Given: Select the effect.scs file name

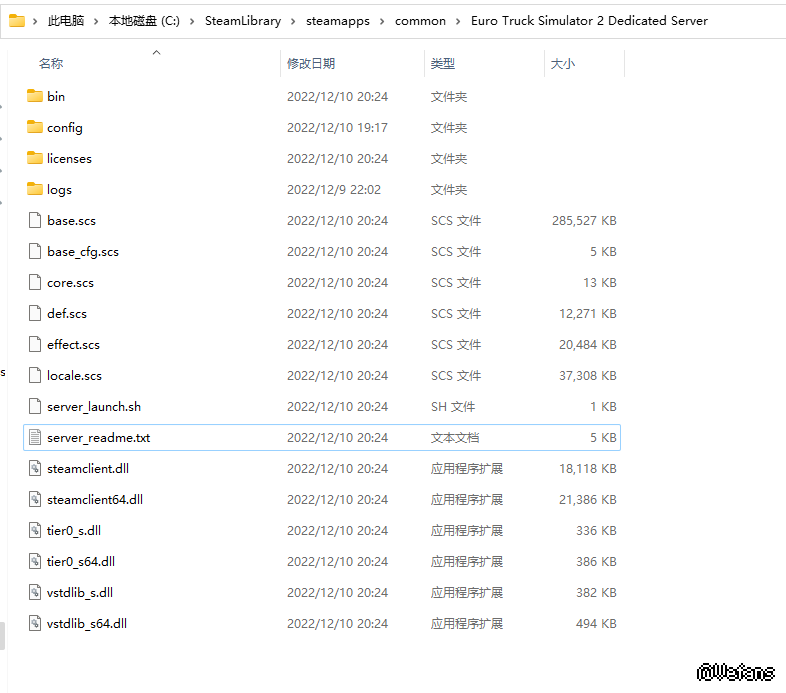Looking at the screenshot, I should click(73, 345).
